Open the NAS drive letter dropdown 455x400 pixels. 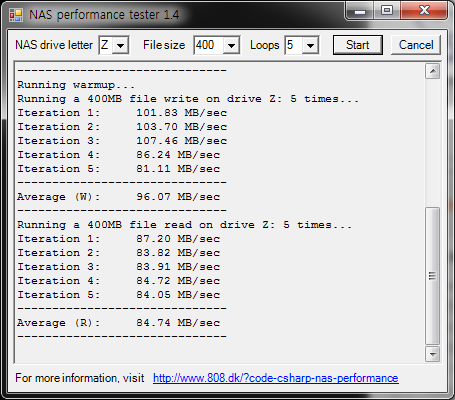(x=120, y=45)
